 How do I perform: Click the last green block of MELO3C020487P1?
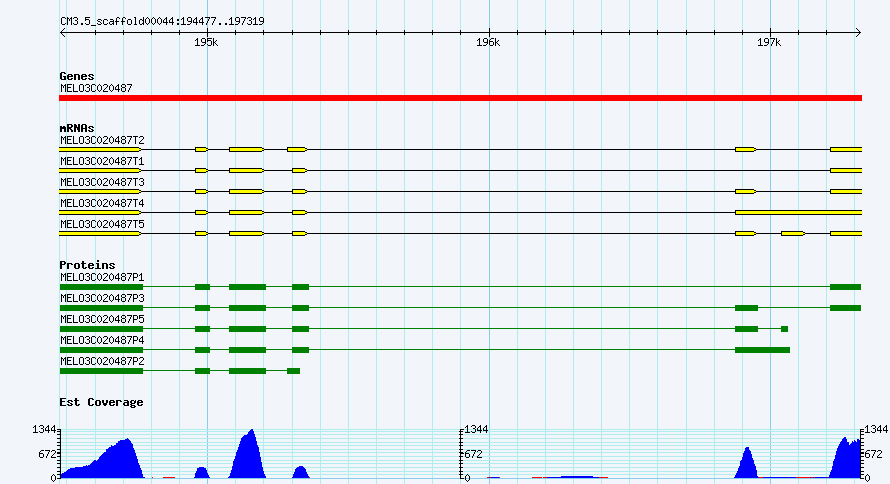tap(845, 287)
